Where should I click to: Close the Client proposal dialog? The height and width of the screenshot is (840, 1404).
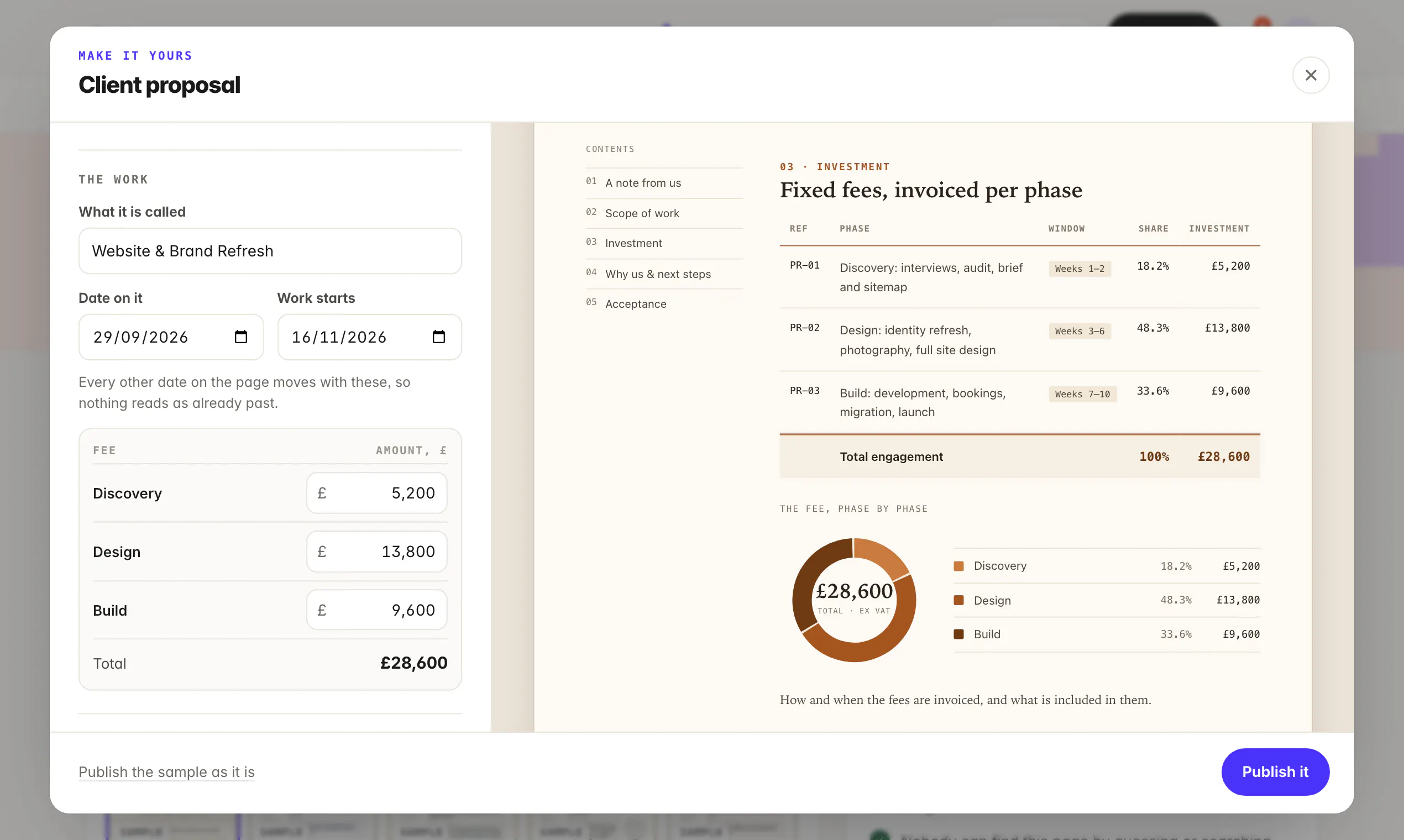(1311, 75)
